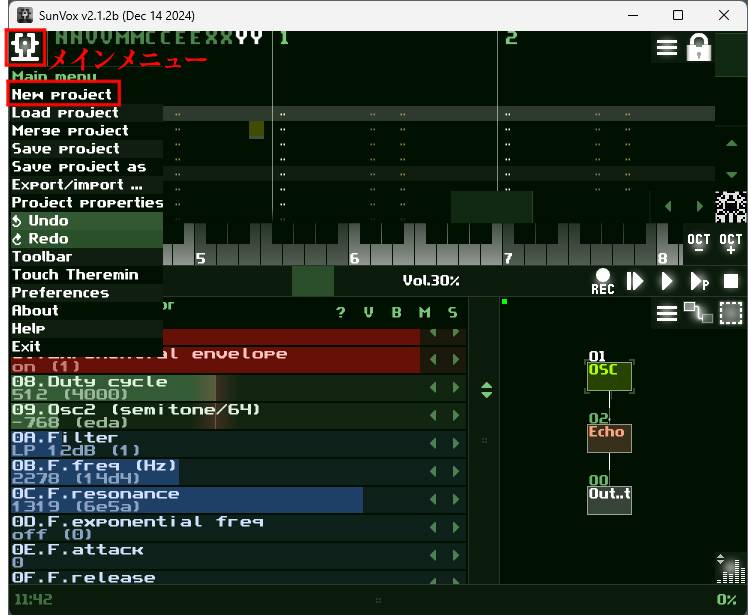Click piano keyboard octave 6 key
Image resolution: width=748 pixels, height=615 pixels.
(354, 258)
